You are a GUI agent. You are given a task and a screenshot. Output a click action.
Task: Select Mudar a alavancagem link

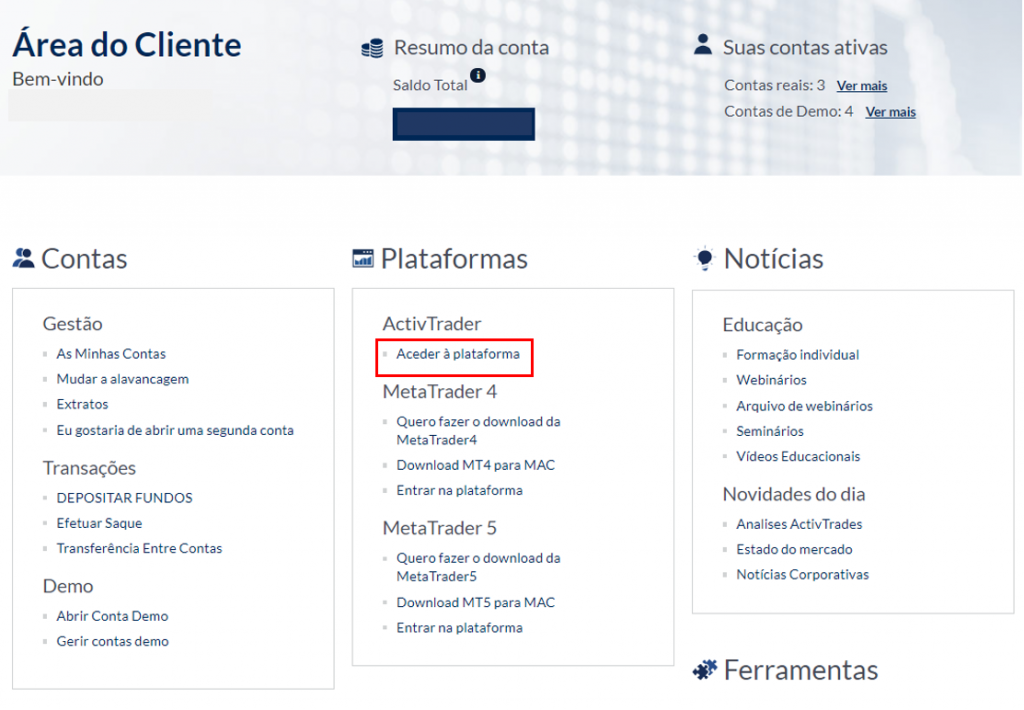(x=122, y=379)
